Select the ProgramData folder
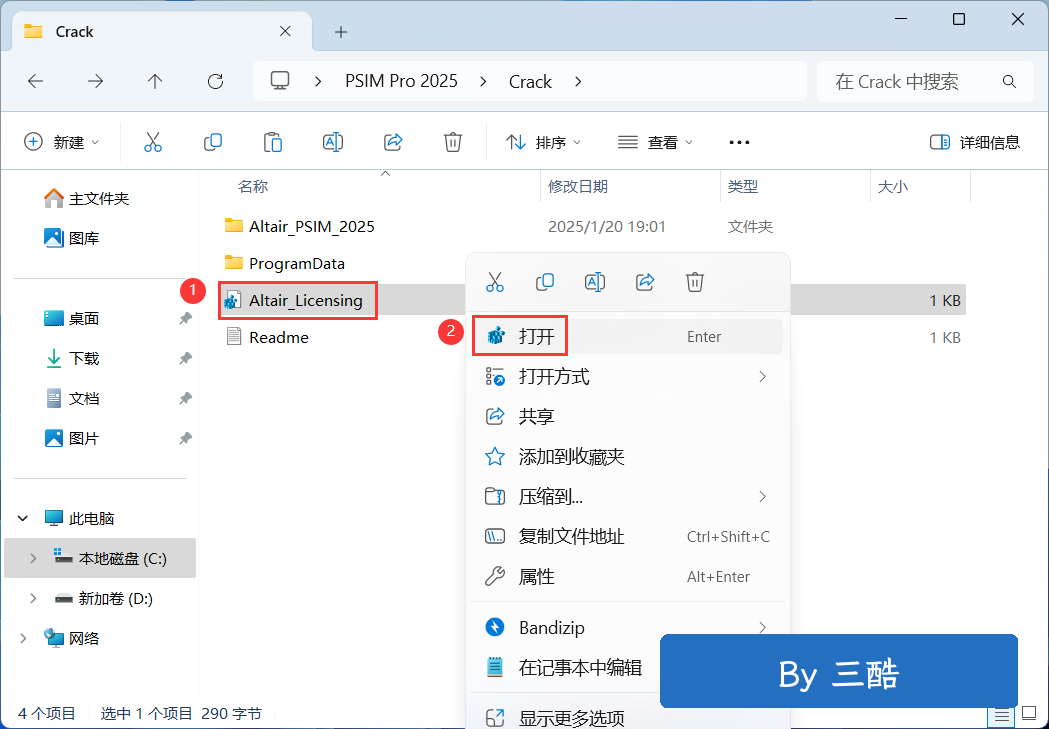 tap(297, 264)
